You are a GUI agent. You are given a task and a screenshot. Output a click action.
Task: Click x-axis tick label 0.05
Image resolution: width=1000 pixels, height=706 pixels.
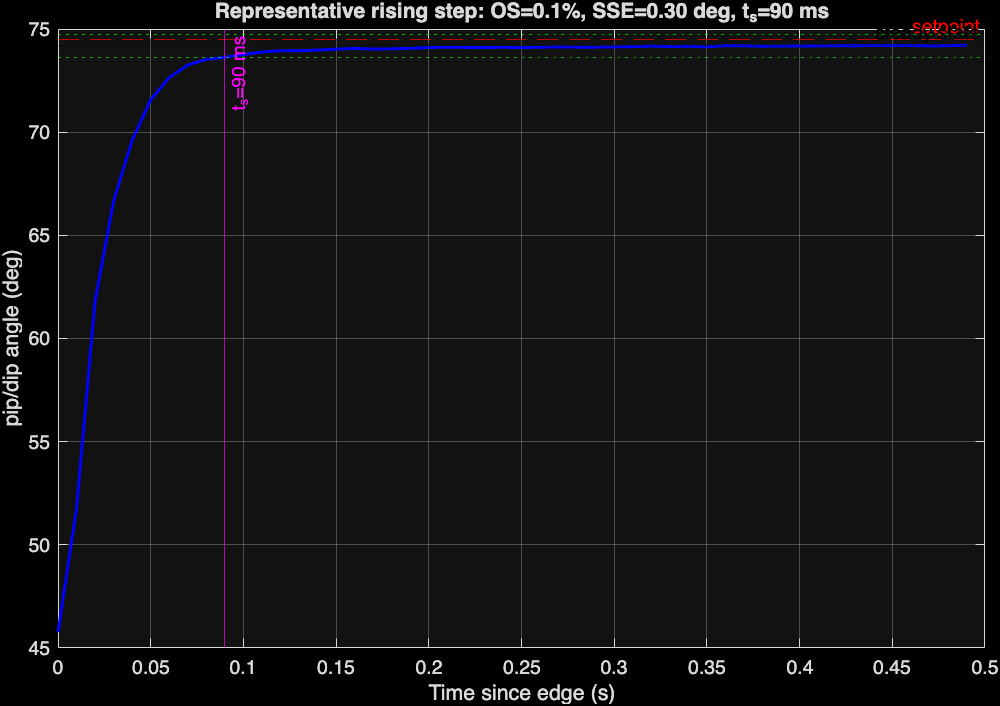pos(151,668)
